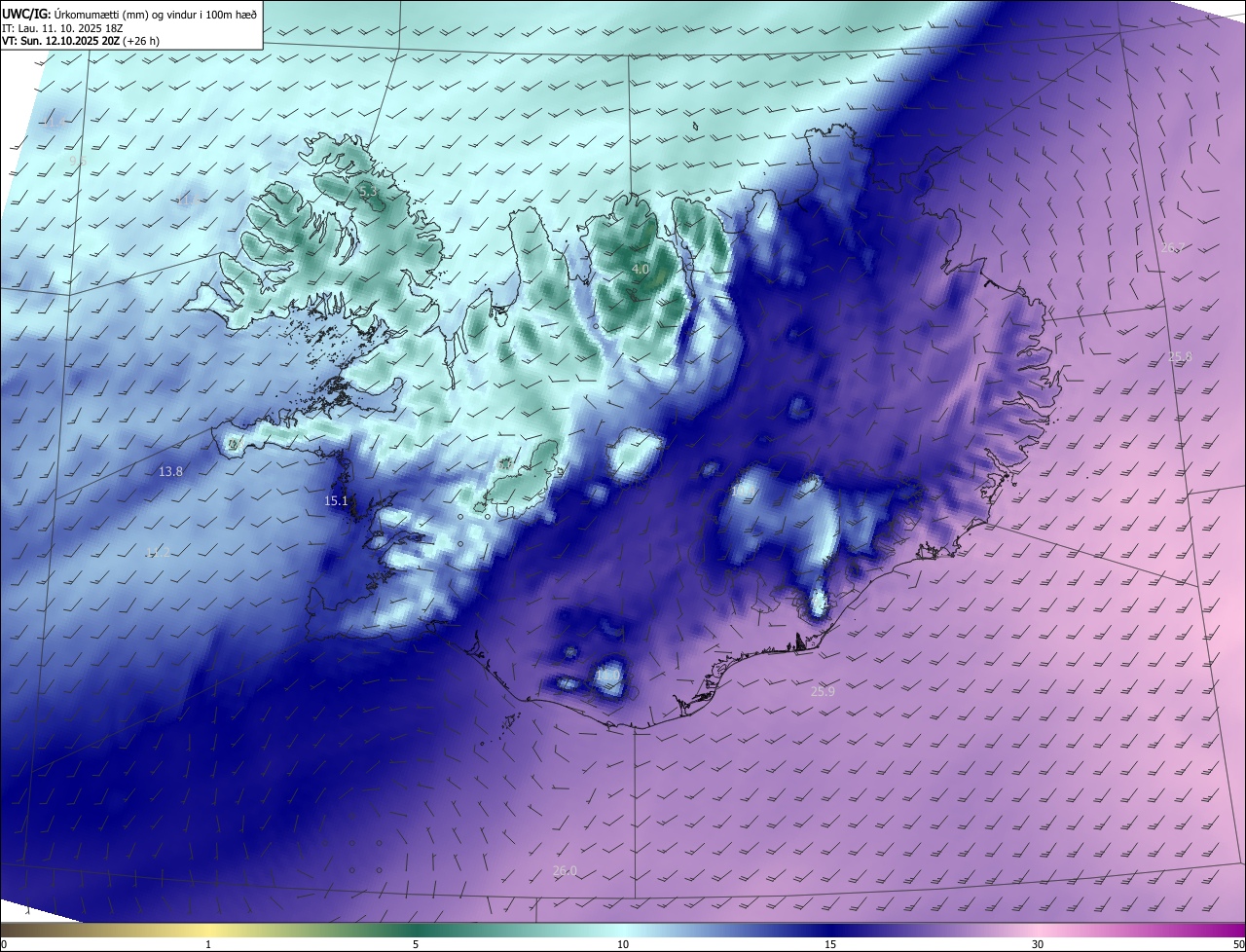Click the 13.8 value label
This screenshot has height=952, width=1246.
(170, 471)
